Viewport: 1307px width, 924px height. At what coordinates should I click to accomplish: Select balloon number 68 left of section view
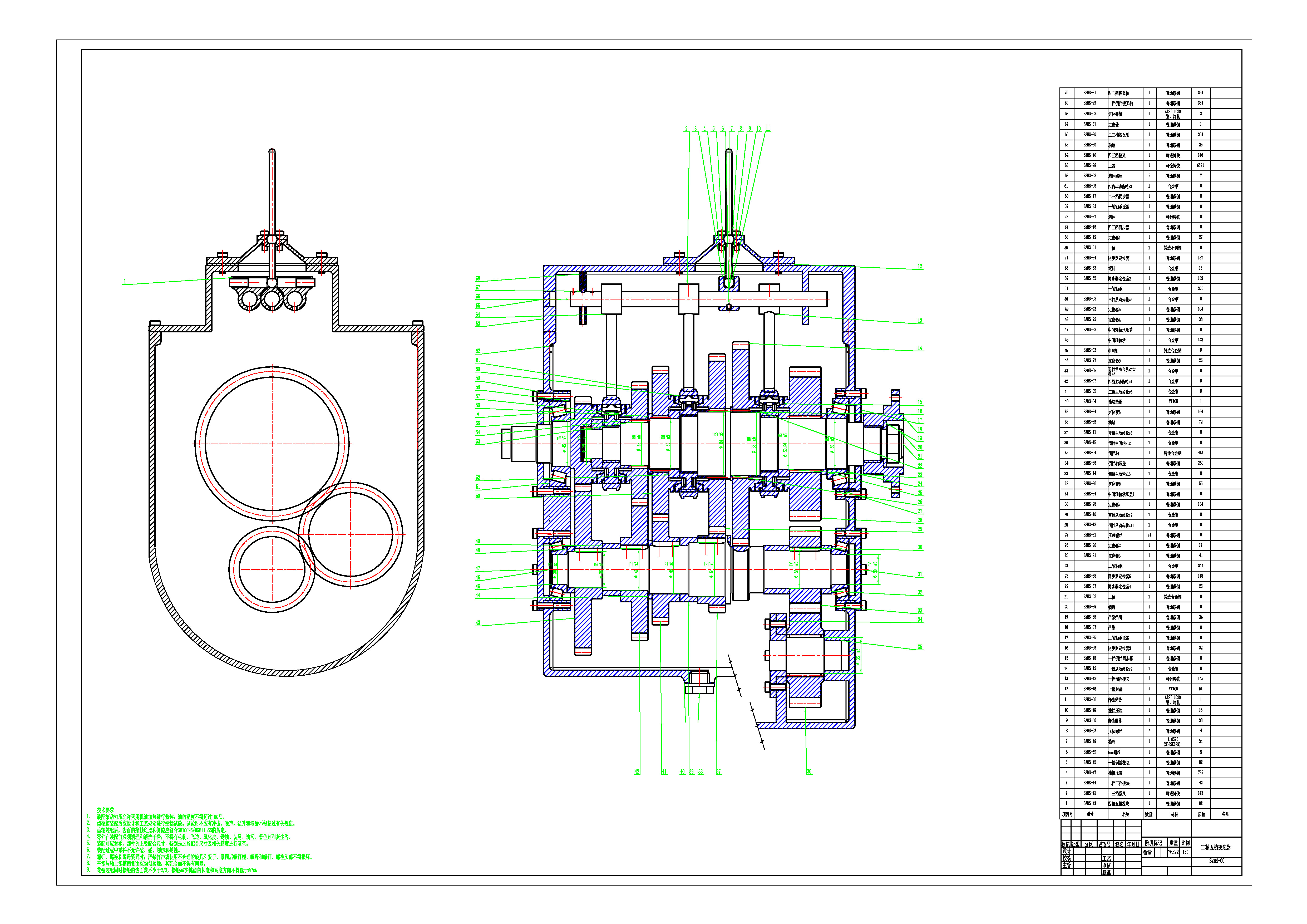click(x=478, y=279)
